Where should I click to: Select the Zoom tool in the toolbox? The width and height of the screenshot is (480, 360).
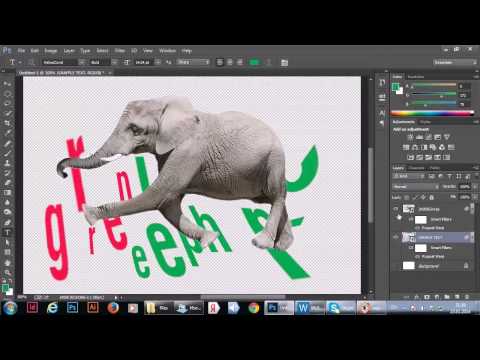click(x=7, y=273)
